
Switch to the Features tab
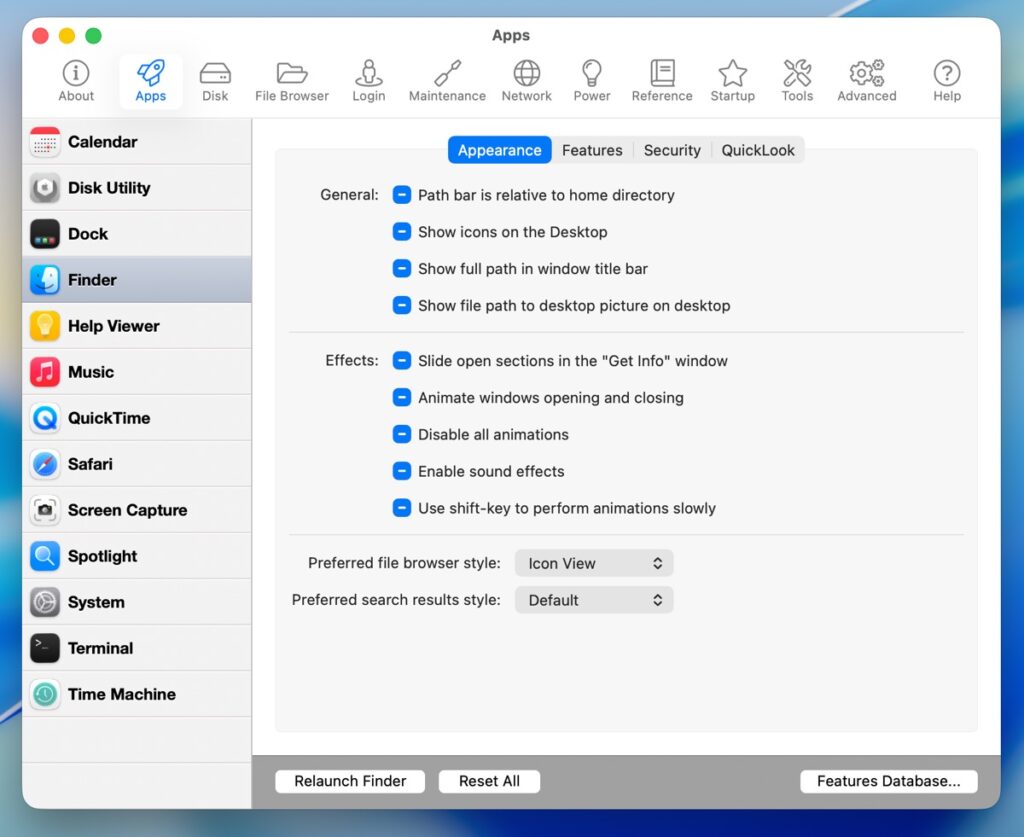point(592,150)
